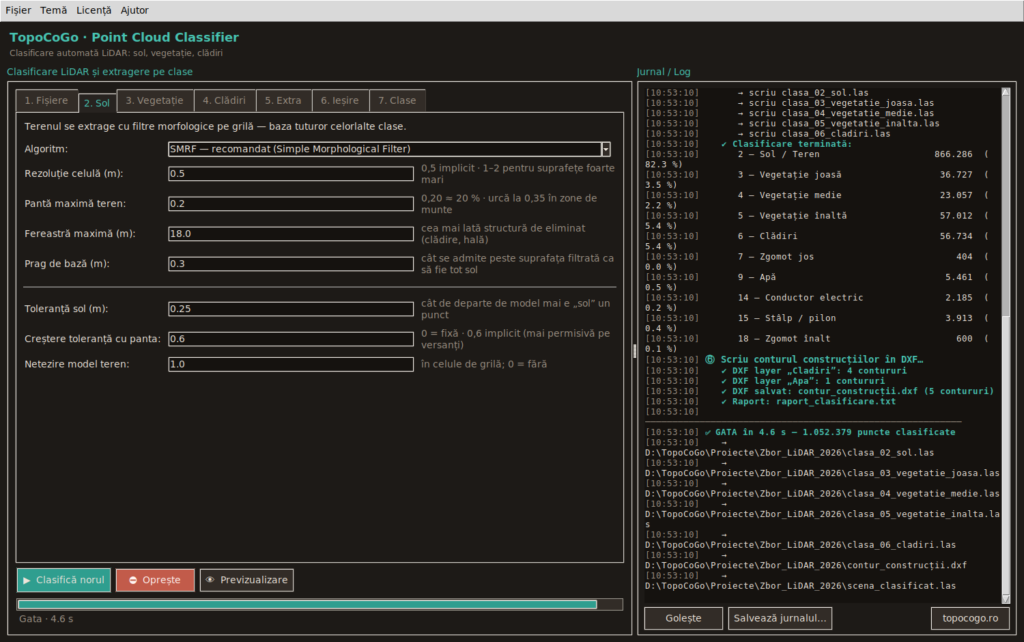Viewport: 1024px width, 642px height.
Task: Click the Golește log button
Action: pyautogui.click(x=683, y=618)
